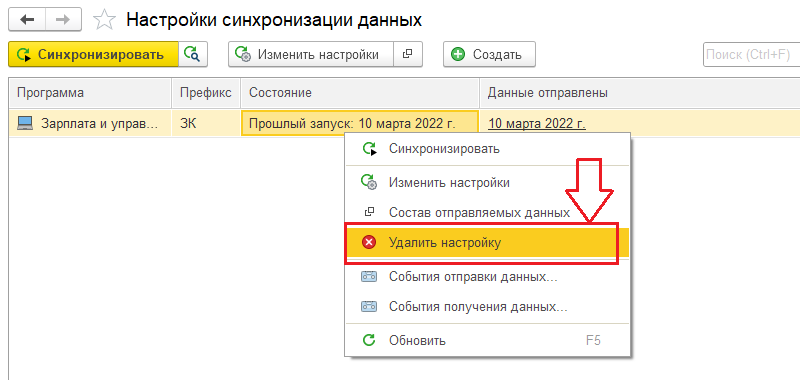Select the ЗК prefix cell
Screen dimensions: 800x380
coord(206,123)
